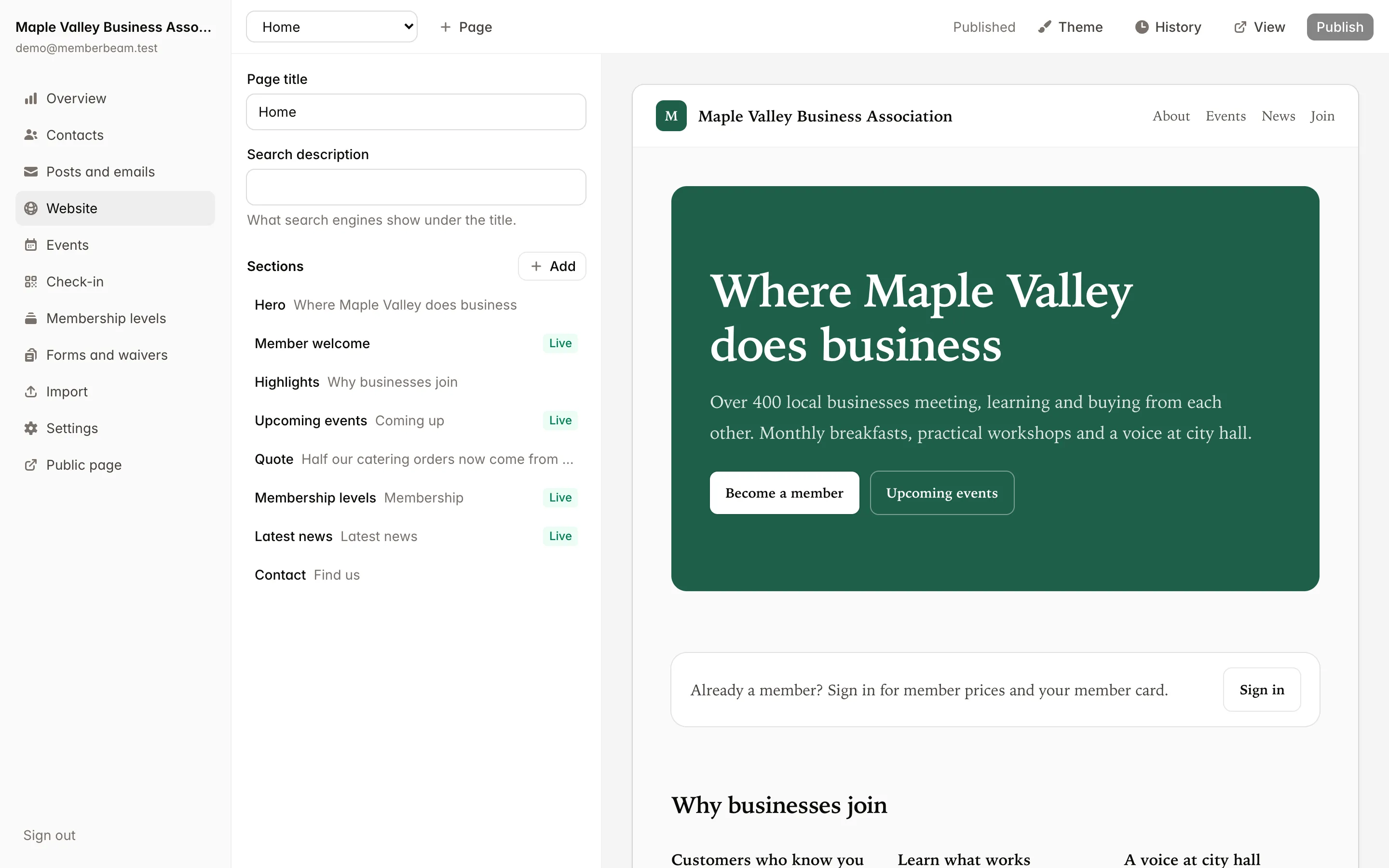This screenshot has height=868, width=1389.
Task: Open Overview from the bar chart icon
Action: coord(31,99)
